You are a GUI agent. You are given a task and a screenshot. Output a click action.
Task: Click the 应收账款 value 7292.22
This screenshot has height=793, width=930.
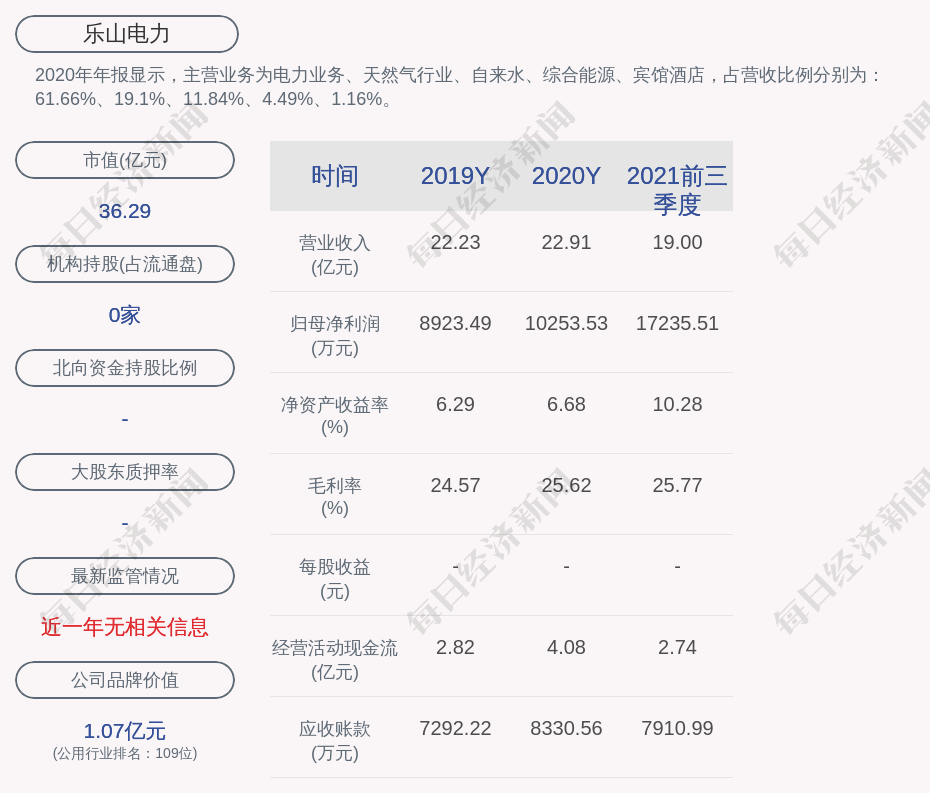click(455, 728)
